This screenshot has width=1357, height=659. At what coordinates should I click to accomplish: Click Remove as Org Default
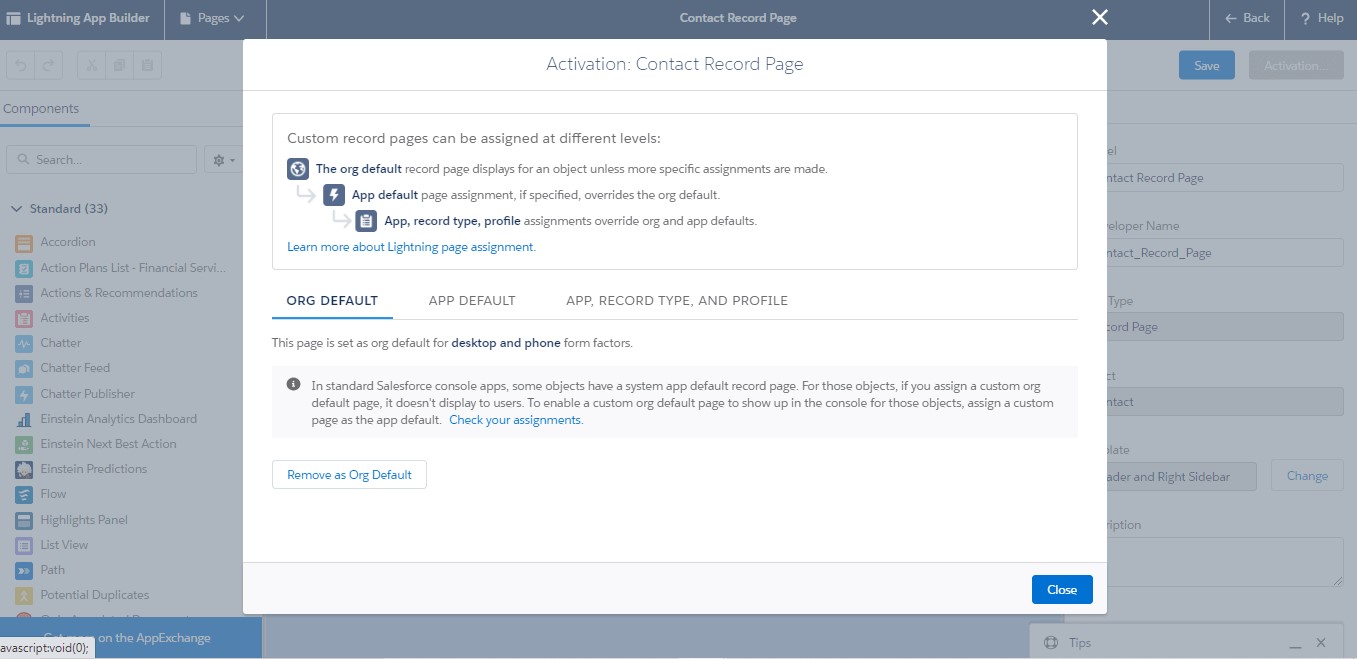pyautogui.click(x=348, y=474)
